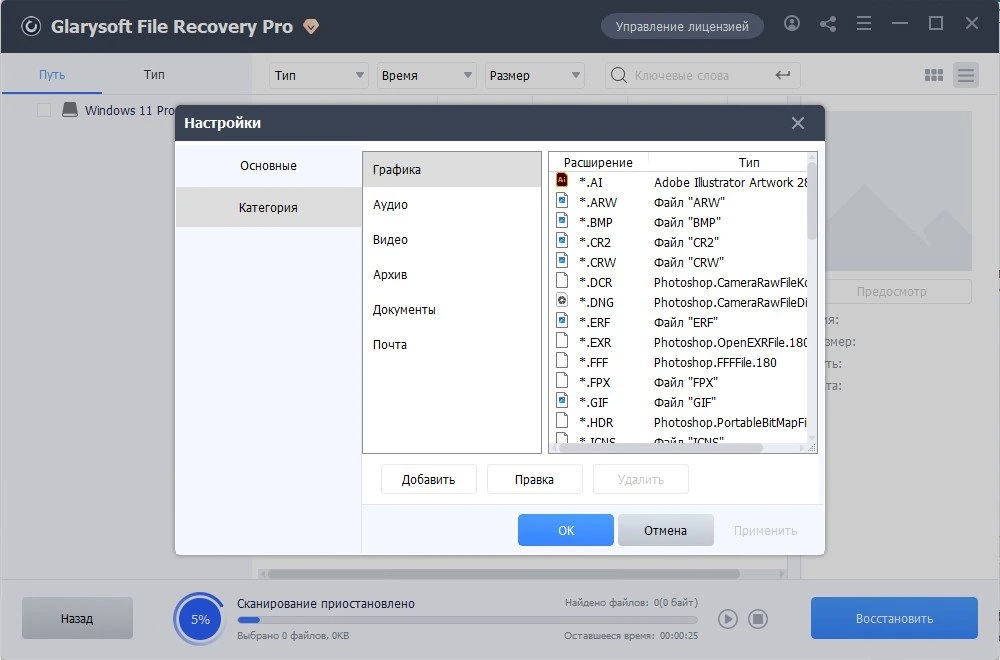The width and height of the screenshot is (1000, 660).
Task: Switch to the Тип tab in sidebar
Action: [x=154, y=75]
